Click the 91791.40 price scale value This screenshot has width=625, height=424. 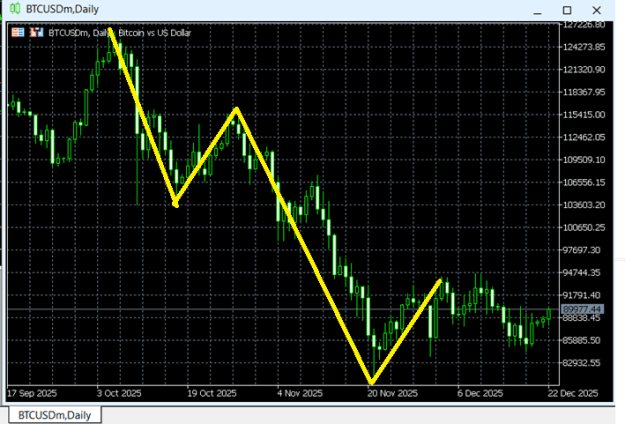pyautogui.click(x=584, y=295)
